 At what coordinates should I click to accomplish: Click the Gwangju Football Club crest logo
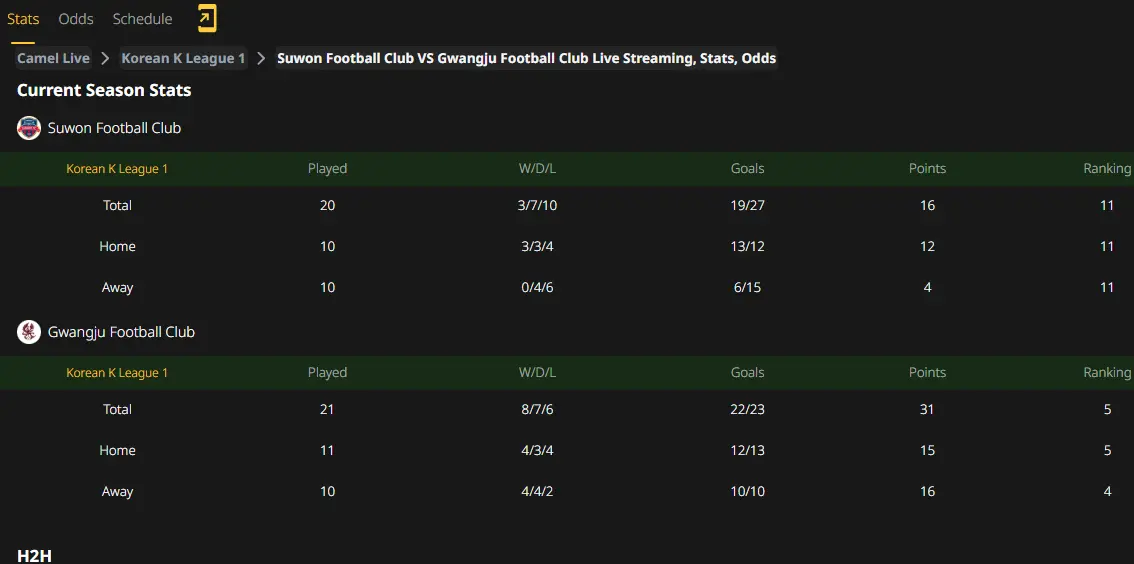pyautogui.click(x=29, y=332)
